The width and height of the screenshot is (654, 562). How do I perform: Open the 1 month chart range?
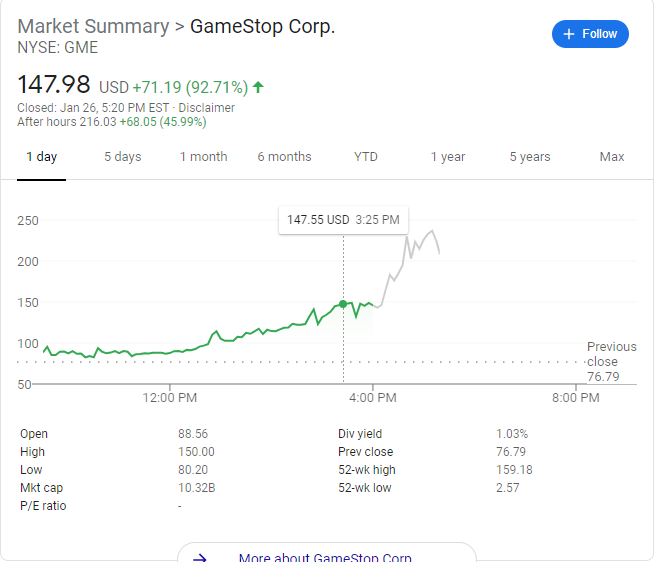coord(203,157)
